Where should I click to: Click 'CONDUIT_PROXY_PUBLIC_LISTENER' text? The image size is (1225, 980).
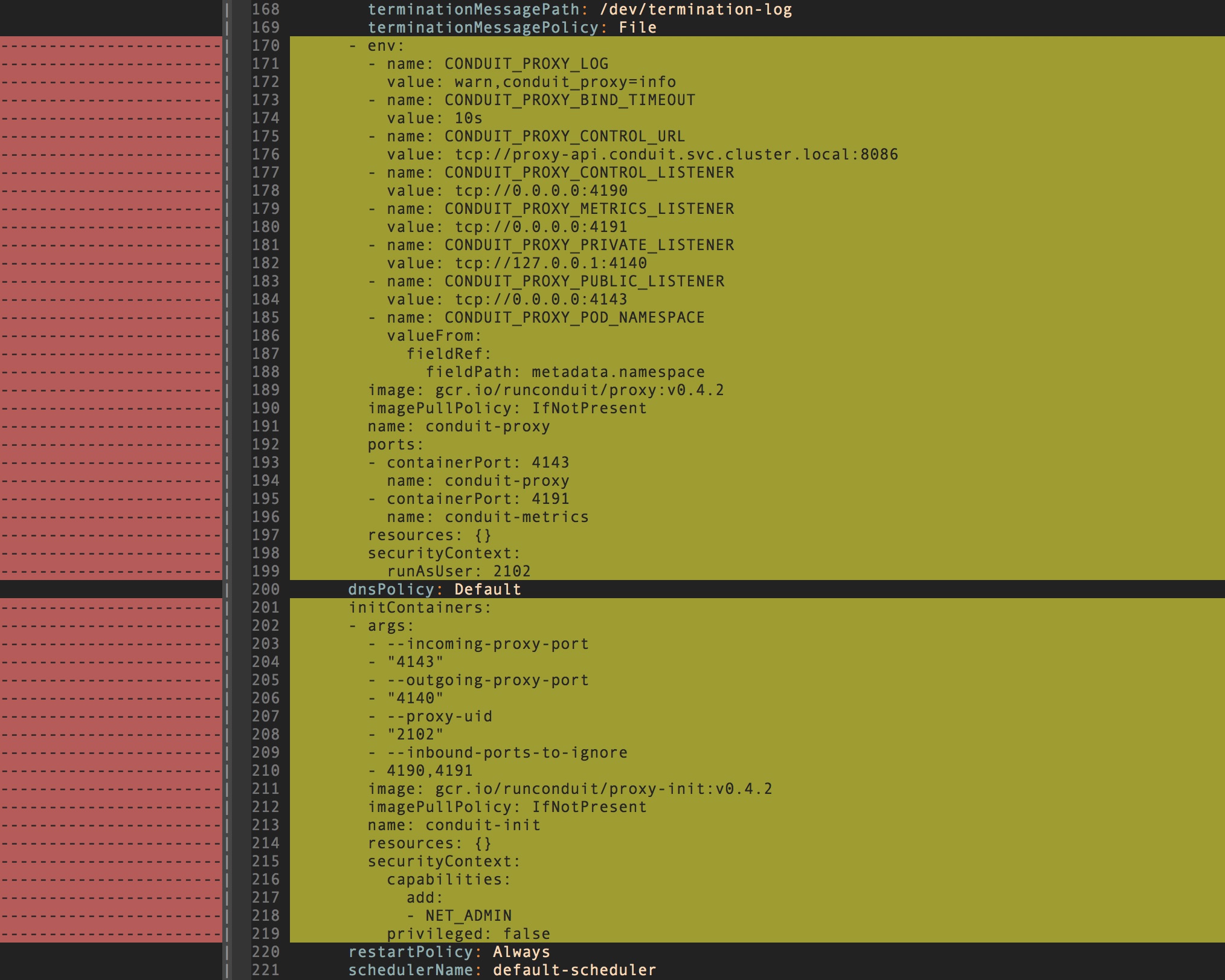click(x=585, y=282)
